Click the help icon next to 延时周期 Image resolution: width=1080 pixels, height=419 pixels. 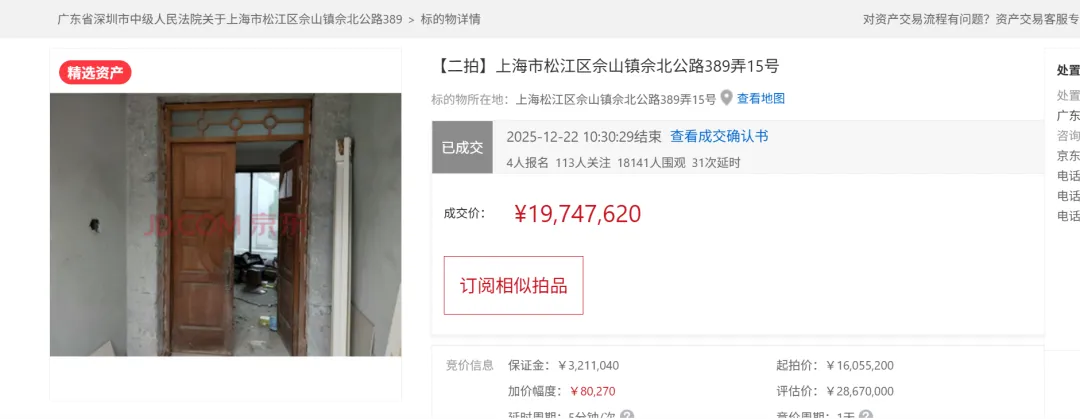tap(627, 416)
